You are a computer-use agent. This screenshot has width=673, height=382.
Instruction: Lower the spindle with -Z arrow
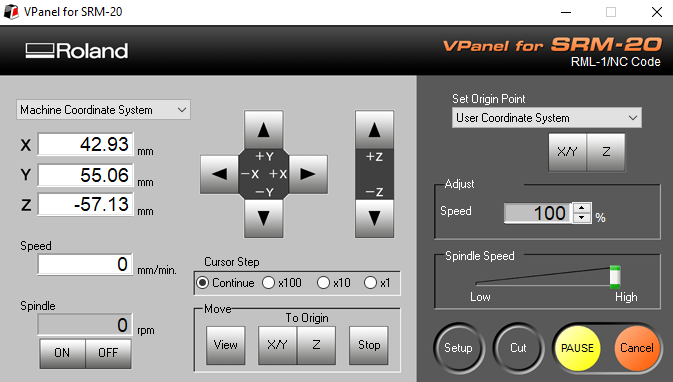(374, 218)
